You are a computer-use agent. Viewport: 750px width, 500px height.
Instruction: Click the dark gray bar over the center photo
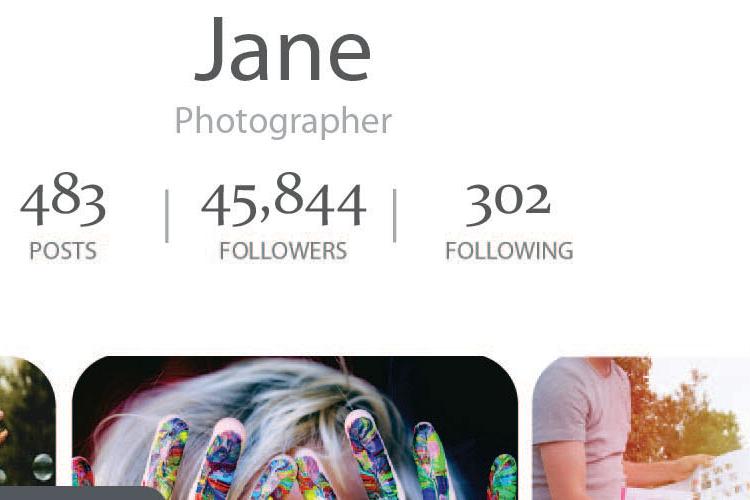pos(81,493)
